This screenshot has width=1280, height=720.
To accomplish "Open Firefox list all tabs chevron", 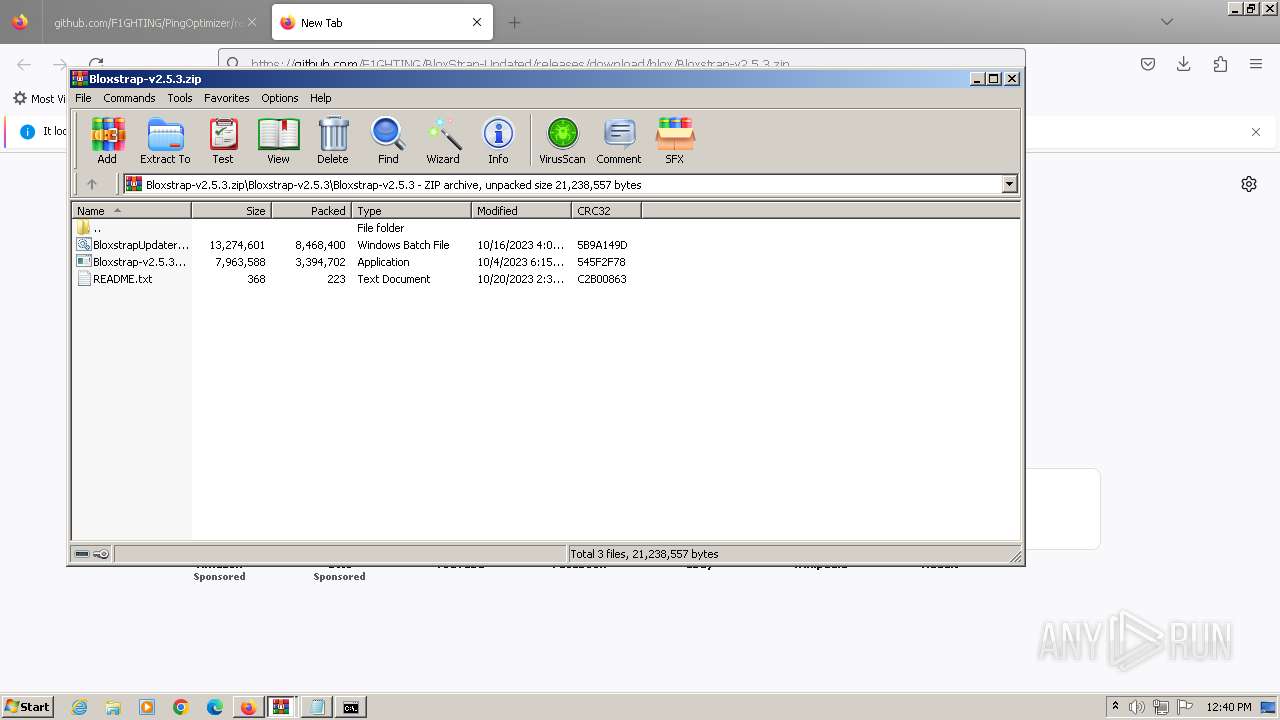I will coord(1167,22).
